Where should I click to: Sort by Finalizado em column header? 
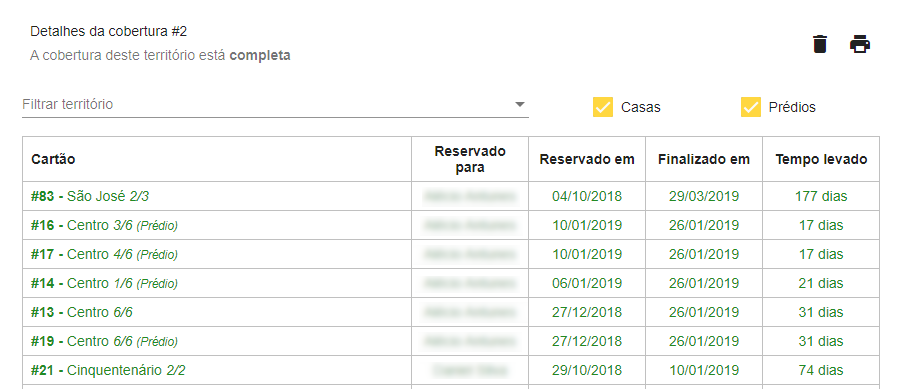(x=704, y=160)
